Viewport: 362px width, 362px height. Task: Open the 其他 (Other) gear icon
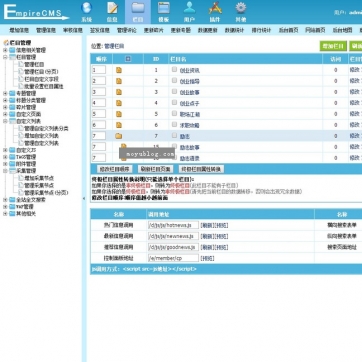pos(241,8)
